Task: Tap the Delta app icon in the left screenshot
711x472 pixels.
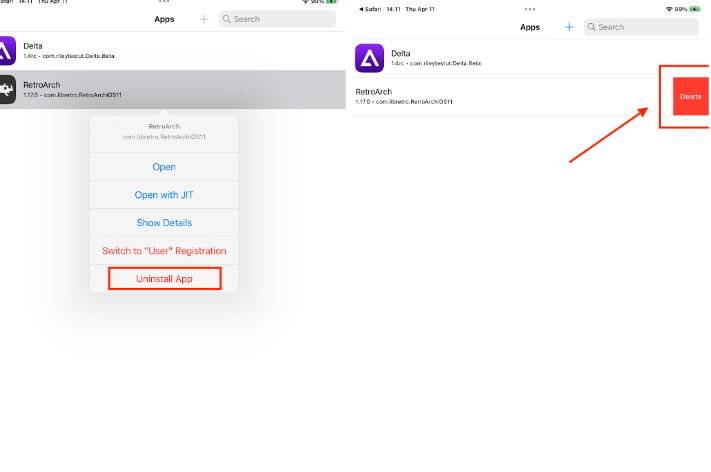Action: [x=6, y=52]
